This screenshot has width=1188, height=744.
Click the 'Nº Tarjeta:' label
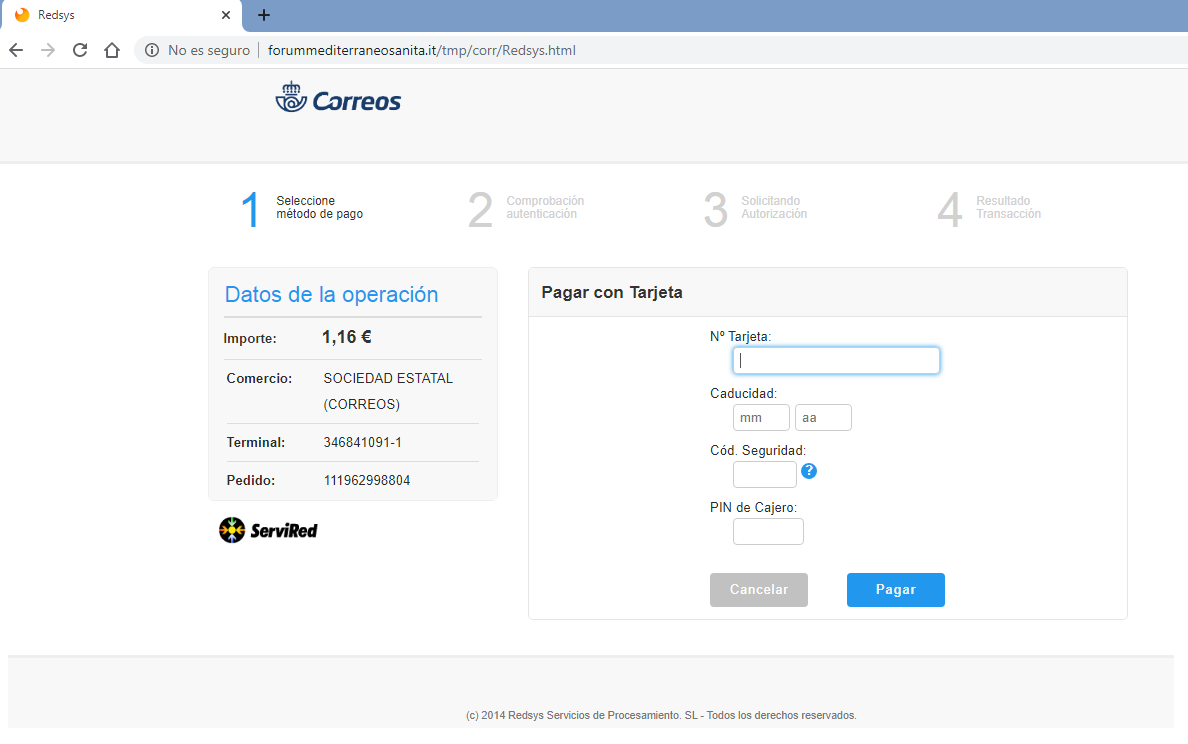[740, 336]
